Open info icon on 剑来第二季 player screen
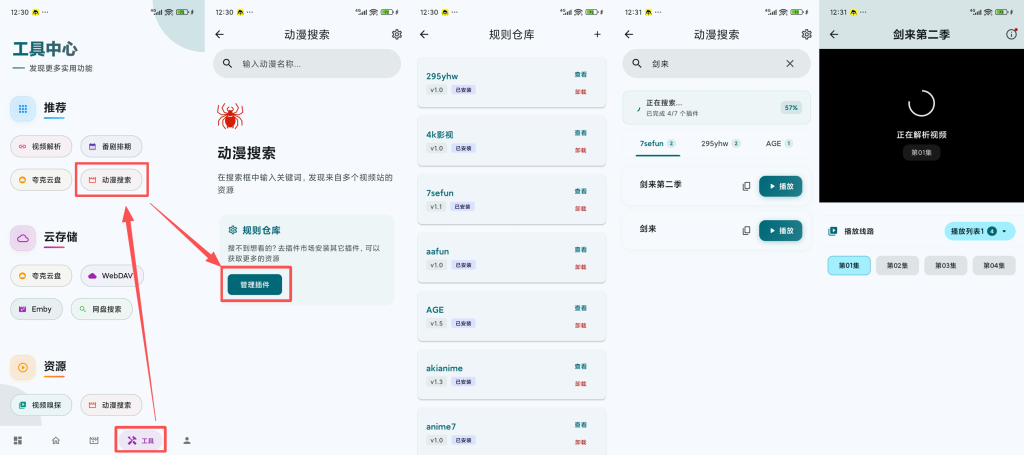This screenshot has width=1024, height=455. click(1010, 34)
